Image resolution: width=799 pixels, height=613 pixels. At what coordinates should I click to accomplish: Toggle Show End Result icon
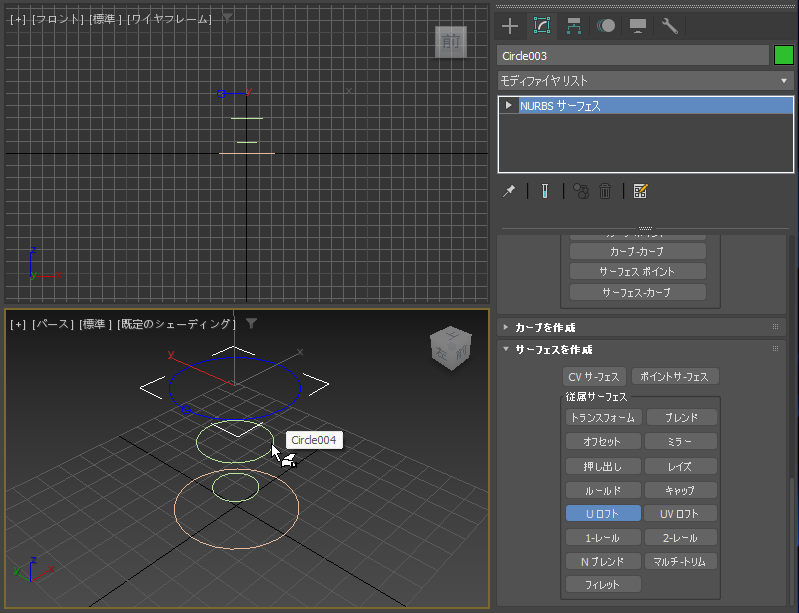(545, 191)
